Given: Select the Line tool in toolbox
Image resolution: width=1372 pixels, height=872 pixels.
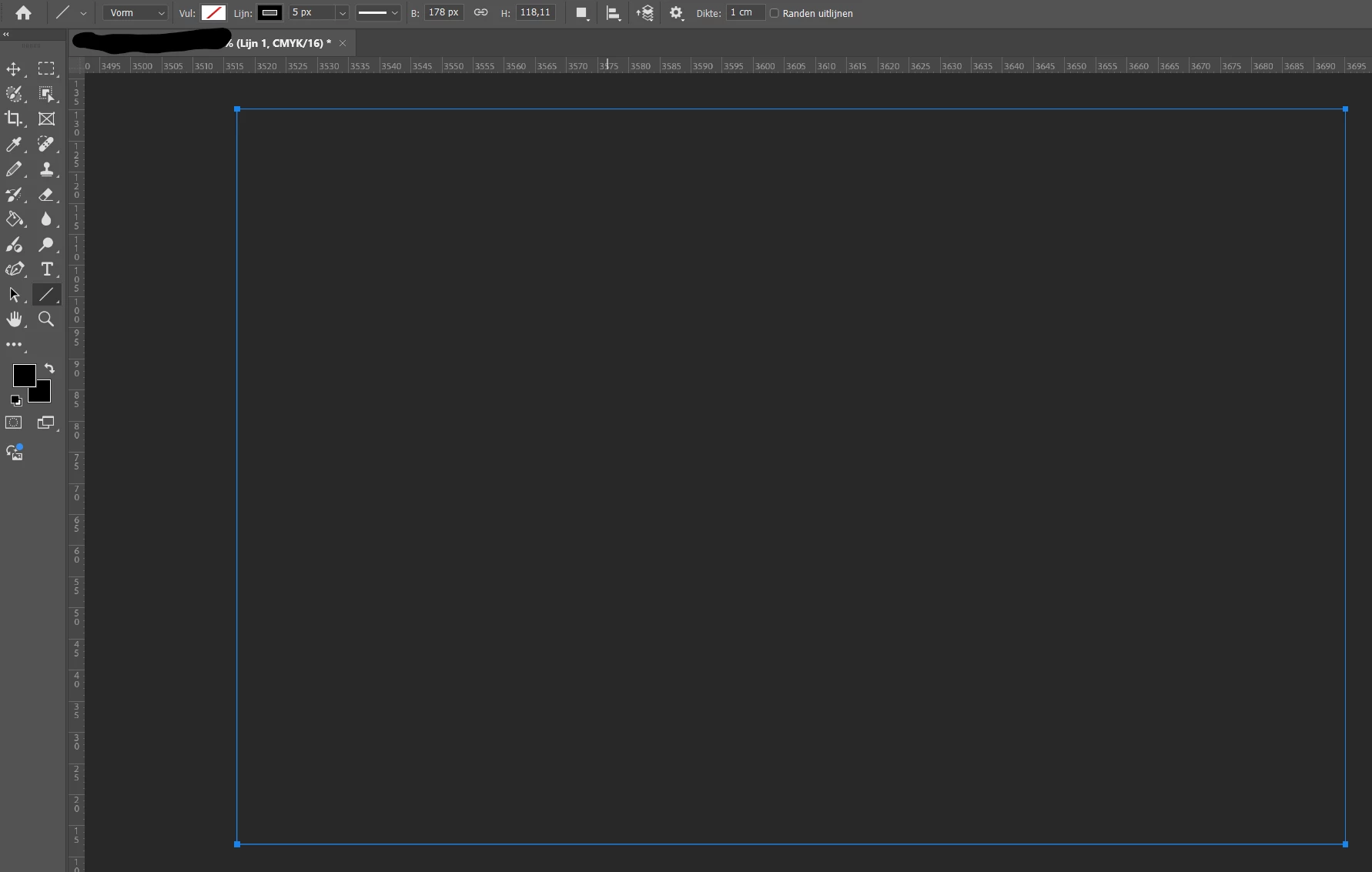Looking at the screenshot, I should pos(46,295).
